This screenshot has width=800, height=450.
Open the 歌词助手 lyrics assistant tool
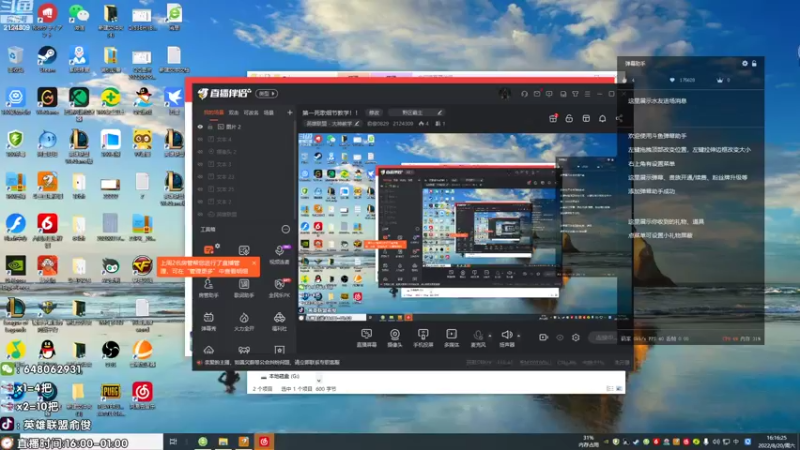pos(244,288)
